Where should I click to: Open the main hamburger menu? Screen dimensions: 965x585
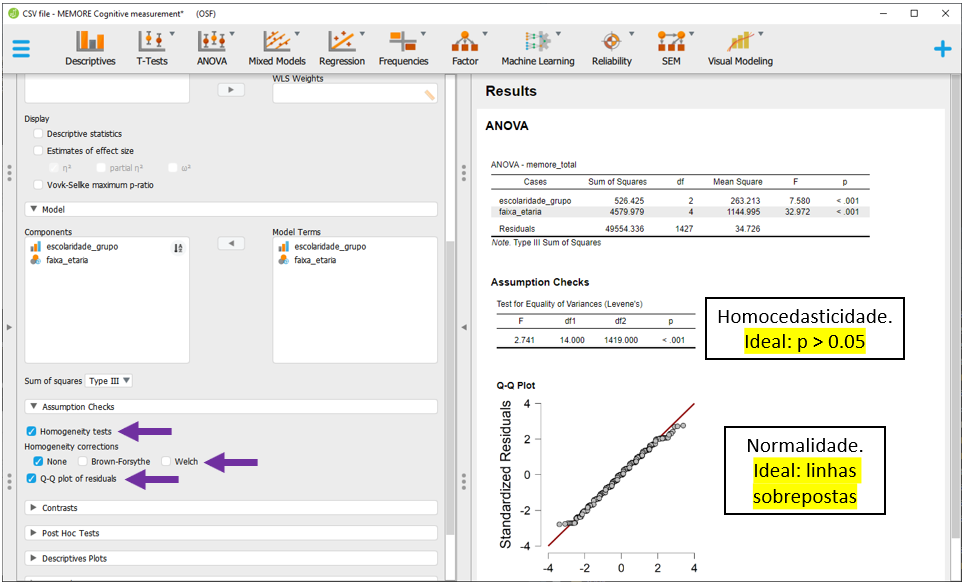(x=21, y=49)
